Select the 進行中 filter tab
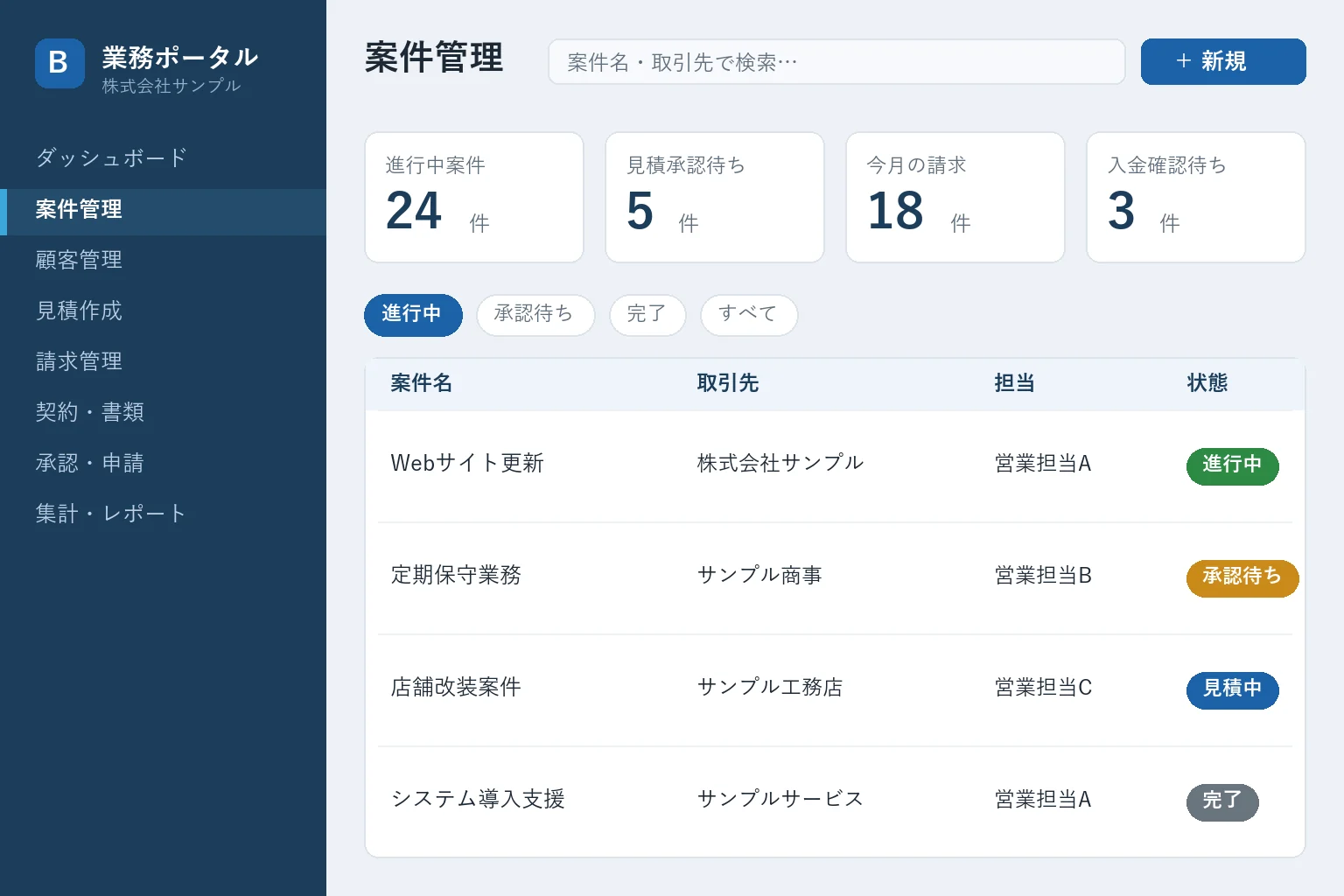1344x896 pixels. tap(413, 315)
